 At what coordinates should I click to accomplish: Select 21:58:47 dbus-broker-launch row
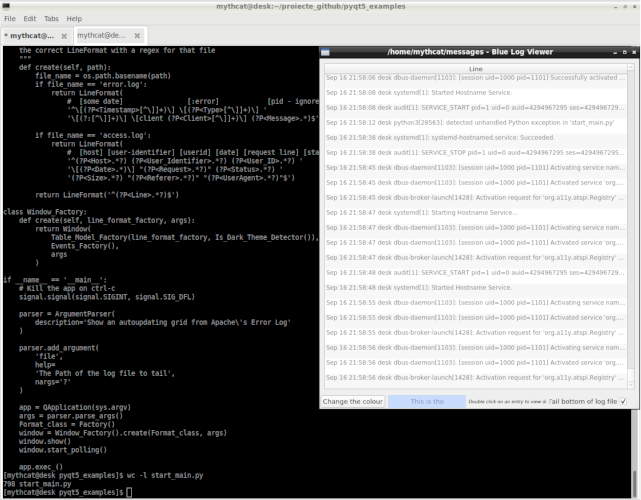click(x=476, y=258)
